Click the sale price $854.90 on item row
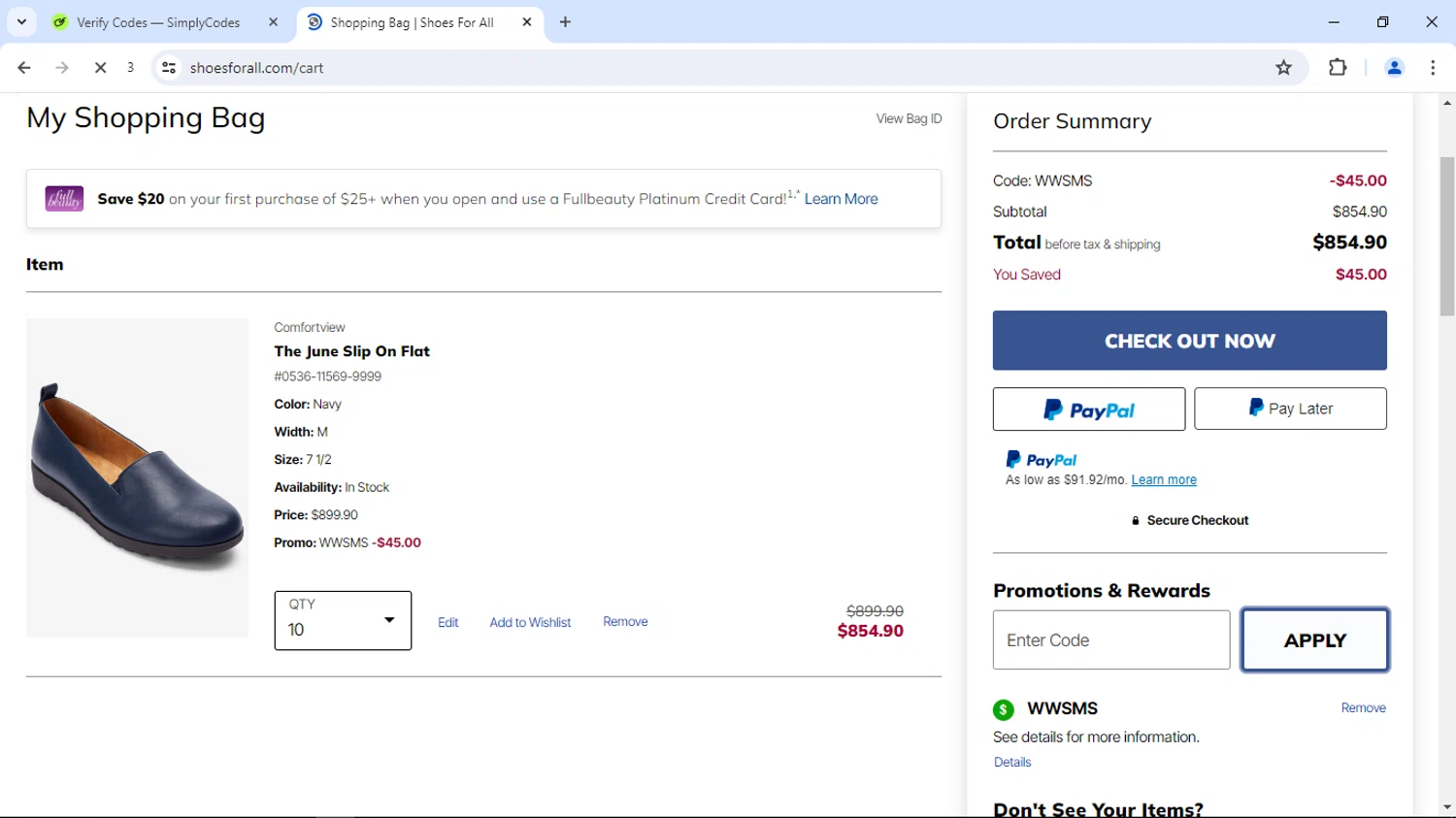This screenshot has width=1456, height=818. coord(871,631)
